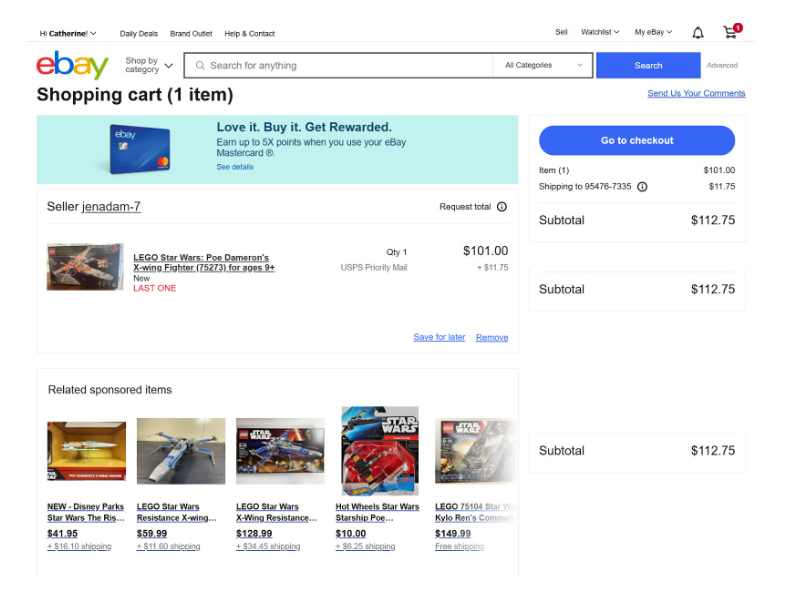Viewport: 811px width, 598px height.
Task: Open Advanced search link
Action: pyautogui.click(x=722, y=65)
